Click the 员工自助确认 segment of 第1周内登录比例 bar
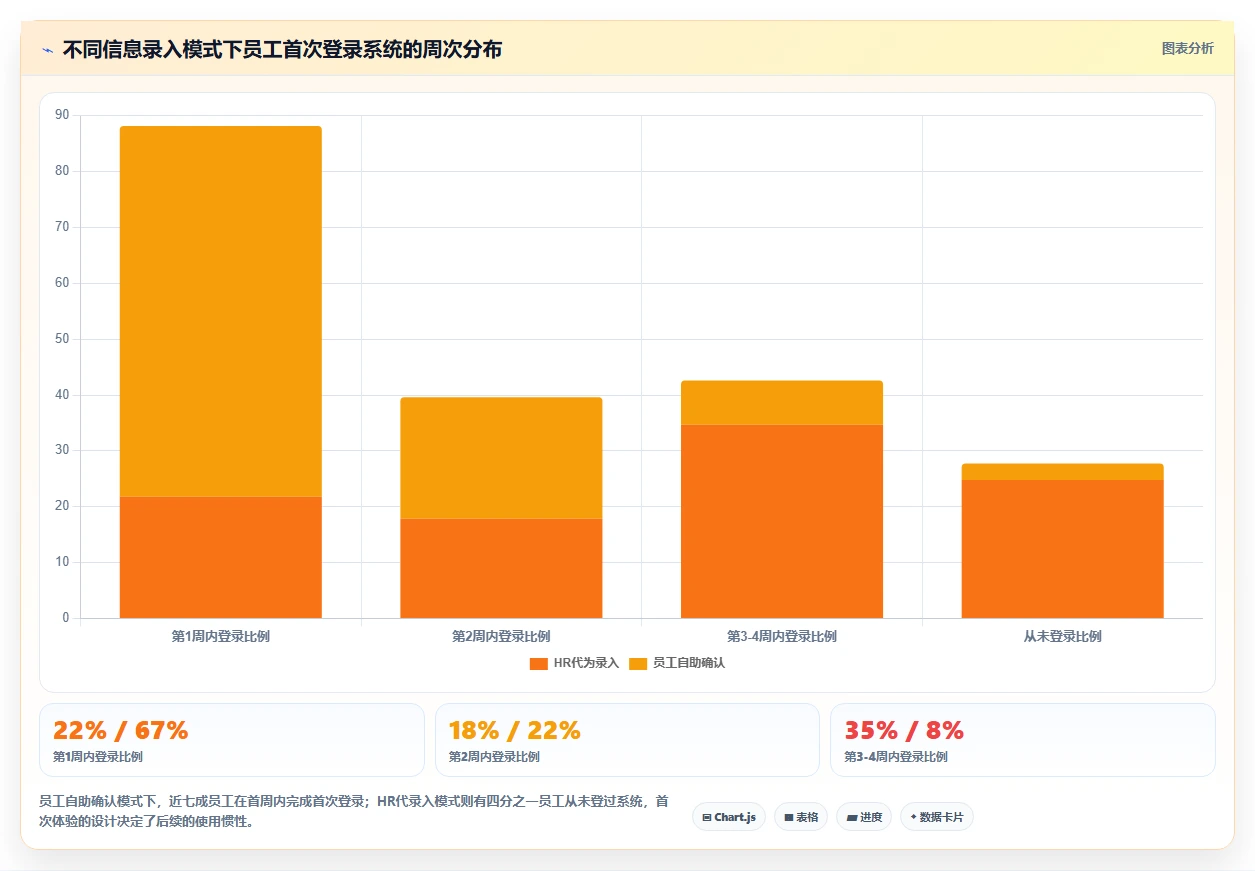Image resolution: width=1255 pixels, height=871 pixels. point(221,311)
